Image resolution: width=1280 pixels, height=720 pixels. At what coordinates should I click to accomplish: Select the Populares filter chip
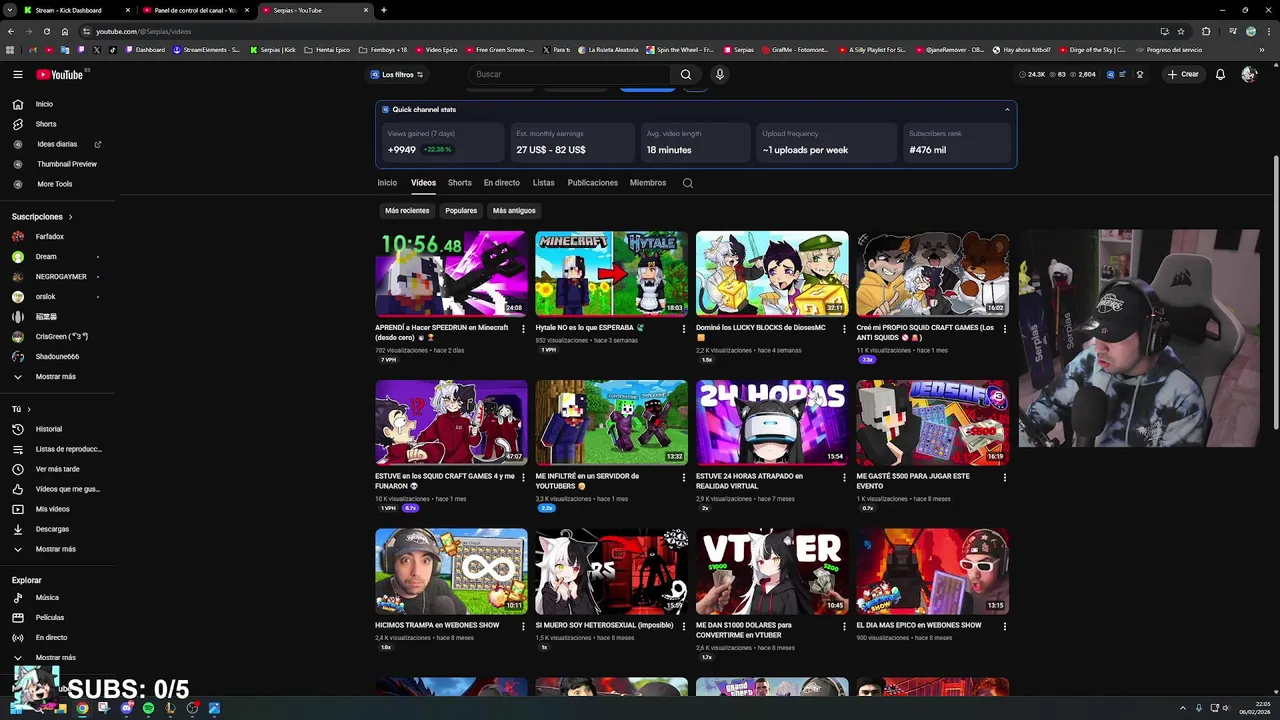pyautogui.click(x=461, y=211)
